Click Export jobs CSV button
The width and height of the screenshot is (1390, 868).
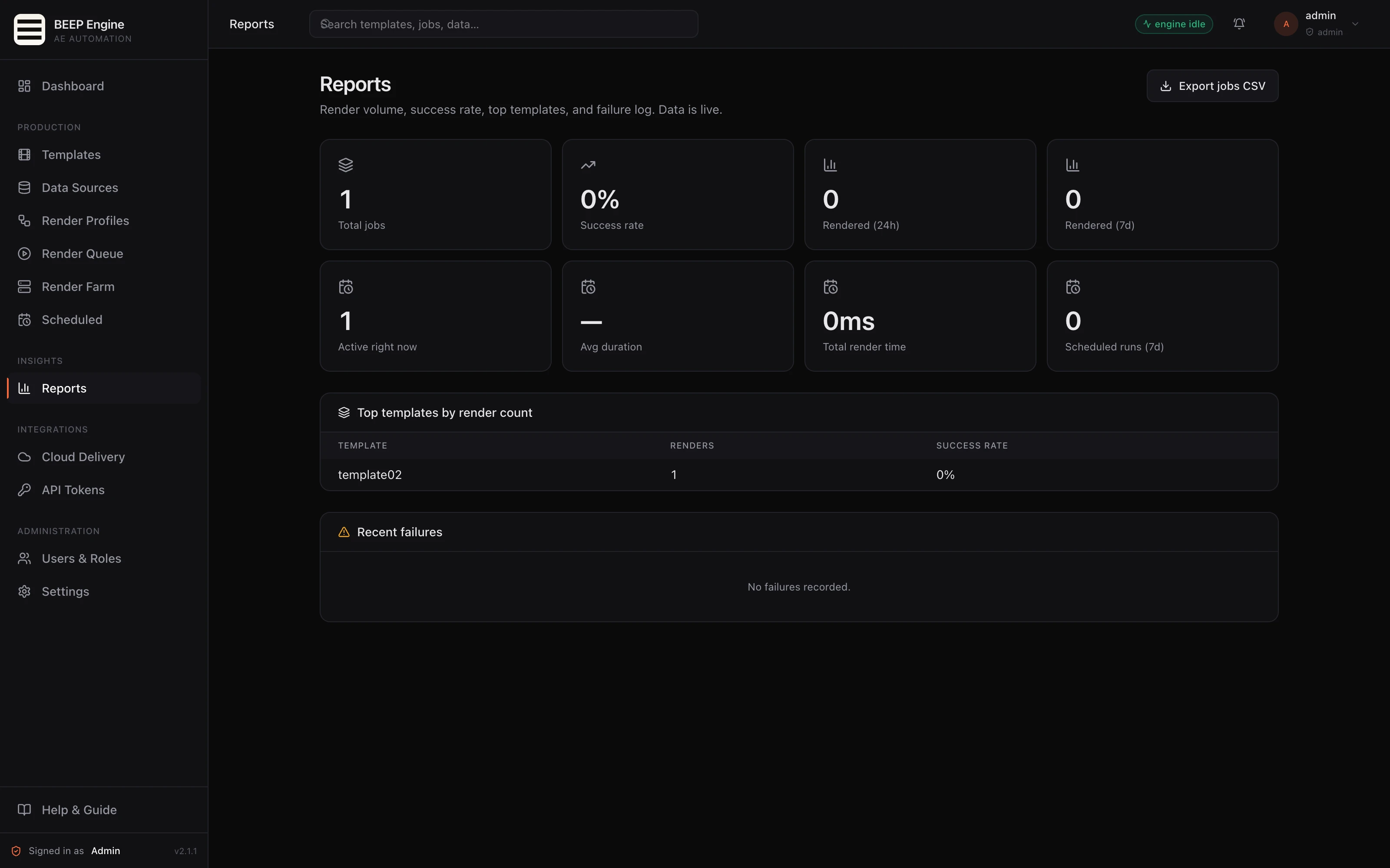[1212, 86]
